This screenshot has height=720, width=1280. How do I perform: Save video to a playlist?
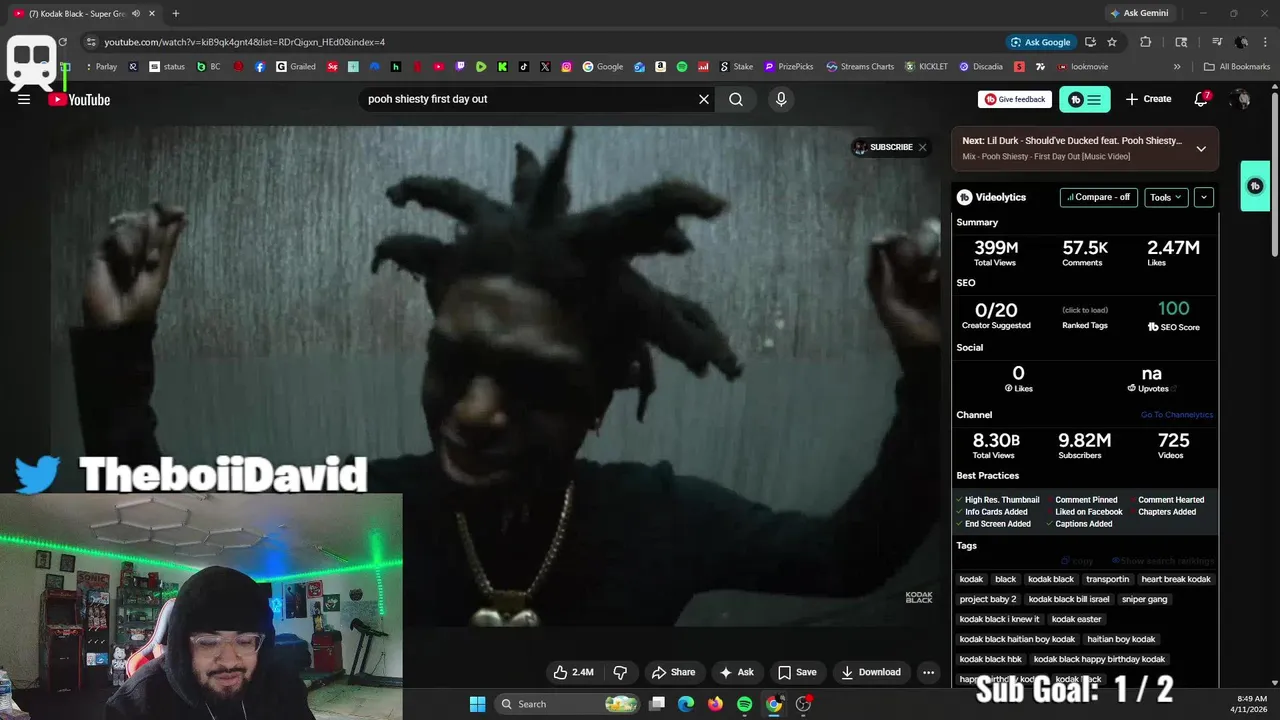[797, 672]
